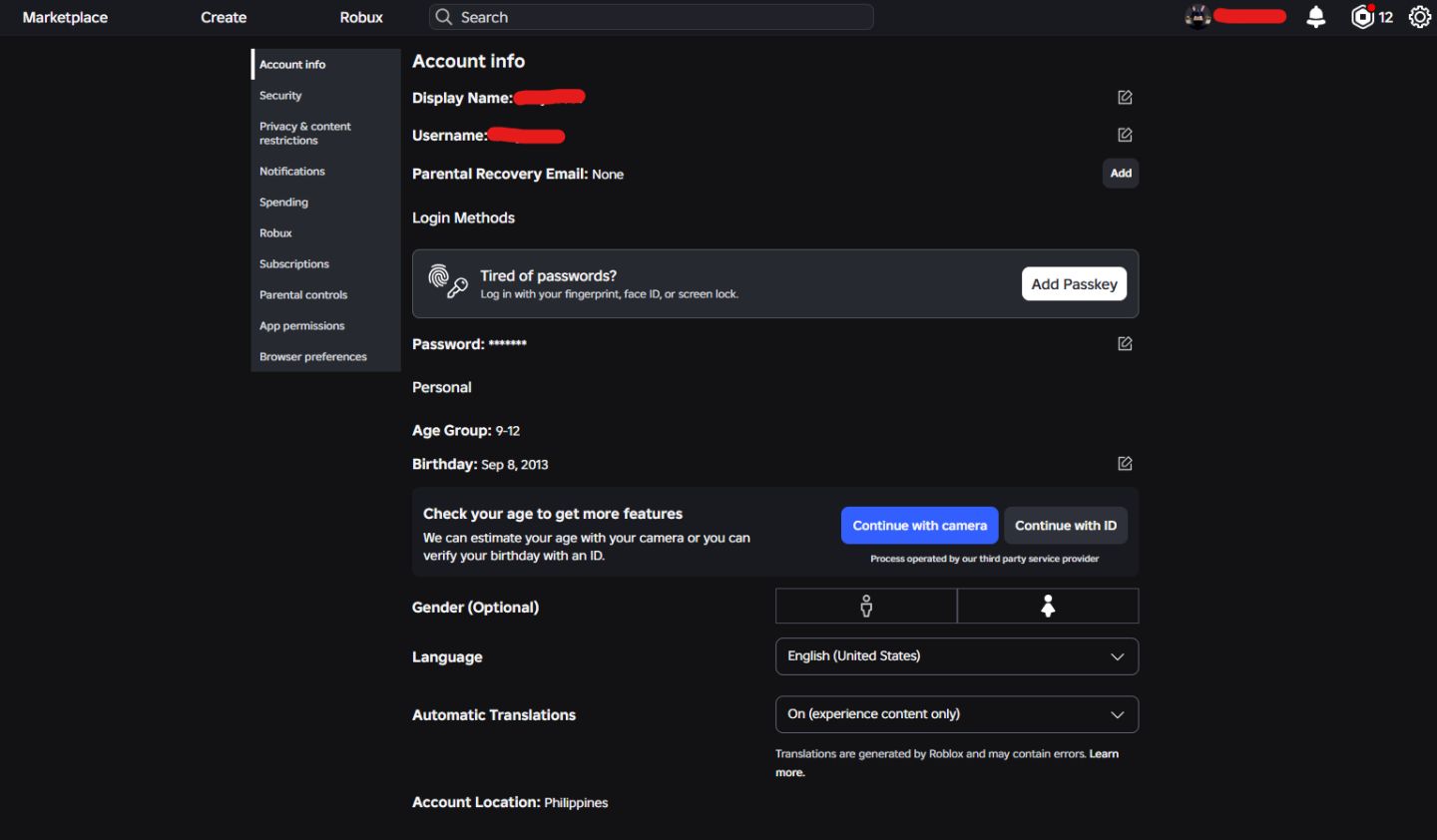
Task: Edit the Display Name with pencil icon
Action: [1125, 97]
